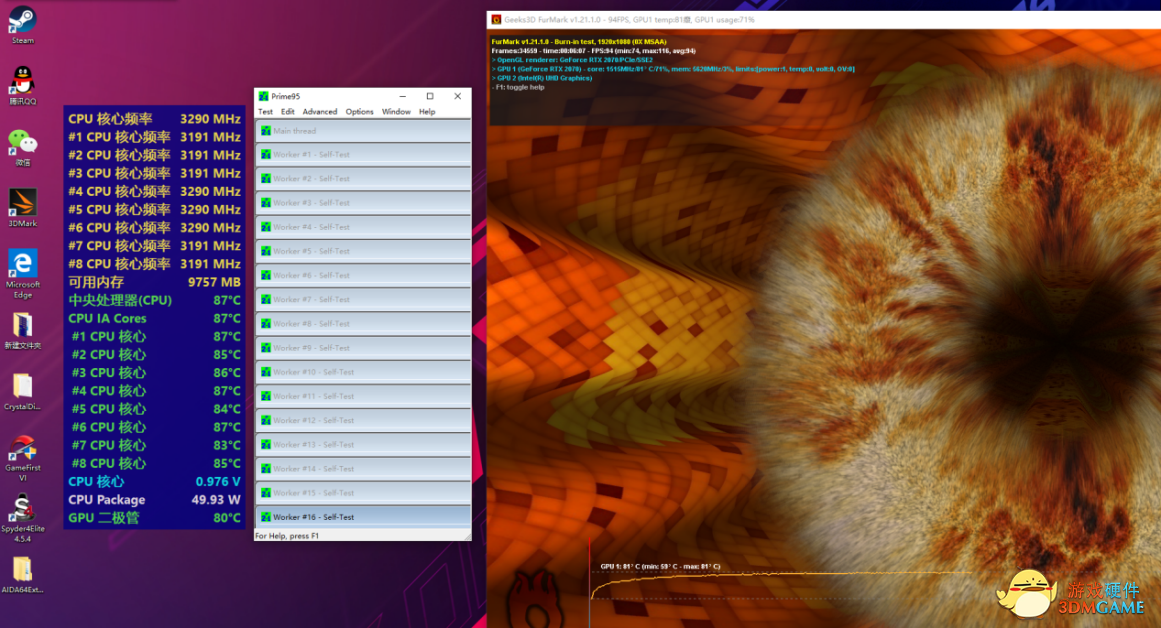
Task: Open the Steam desktop shortcut
Action: pos(22,25)
